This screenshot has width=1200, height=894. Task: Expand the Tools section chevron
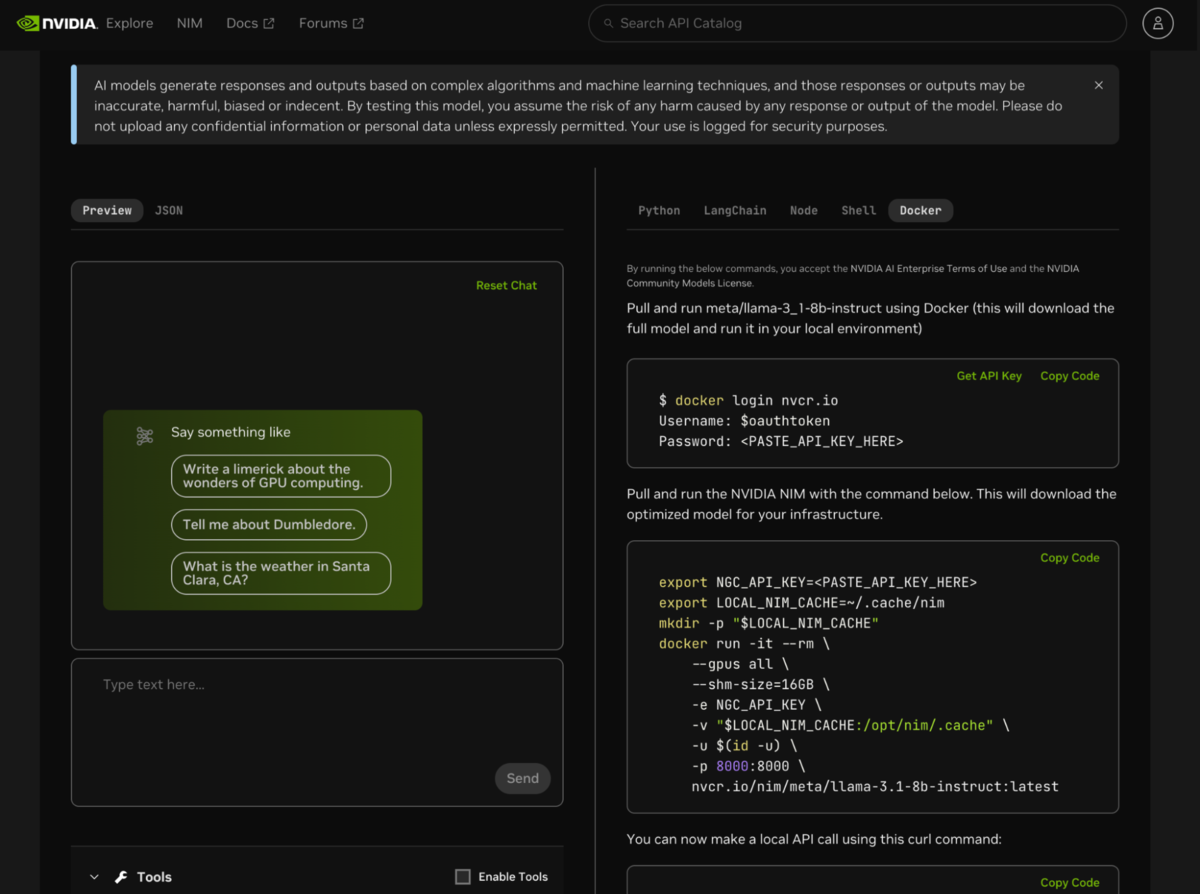(94, 877)
